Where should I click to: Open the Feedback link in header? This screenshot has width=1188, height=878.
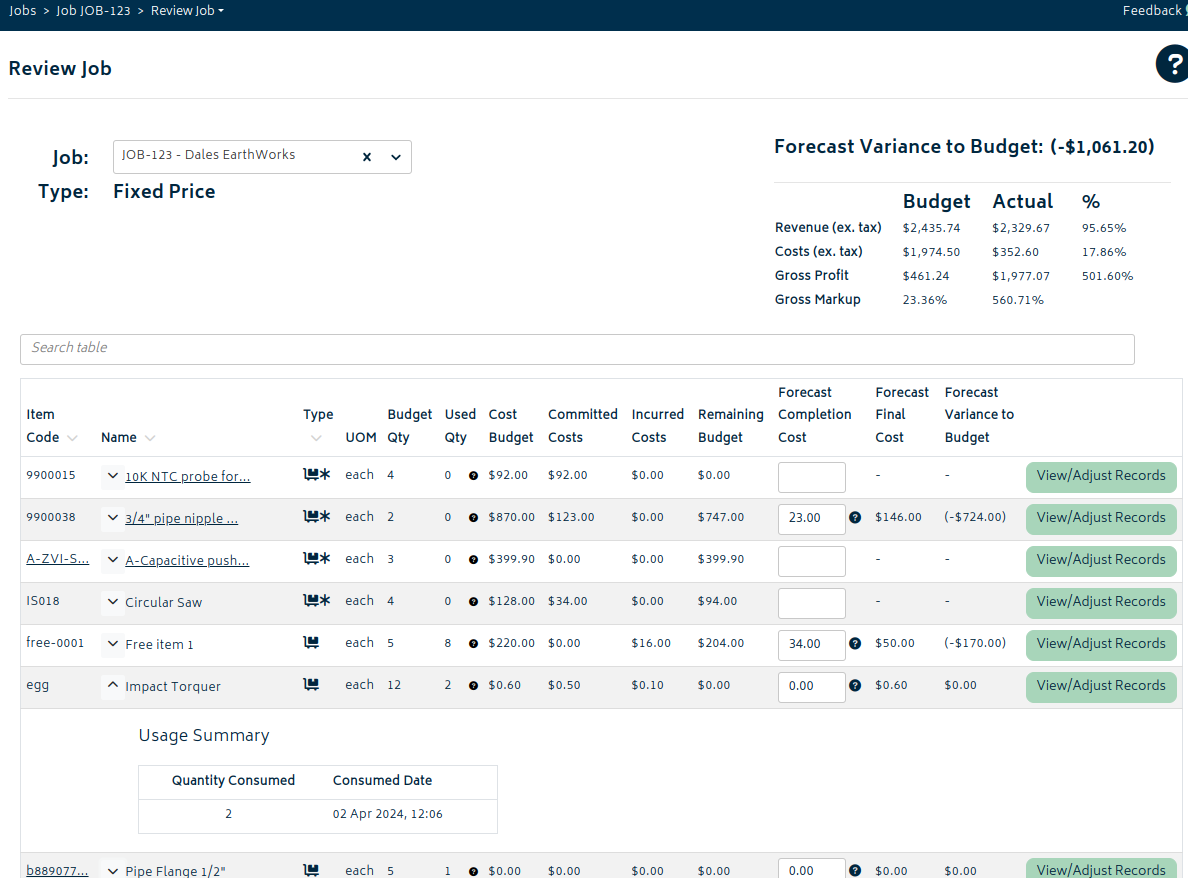pos(1152,10)
